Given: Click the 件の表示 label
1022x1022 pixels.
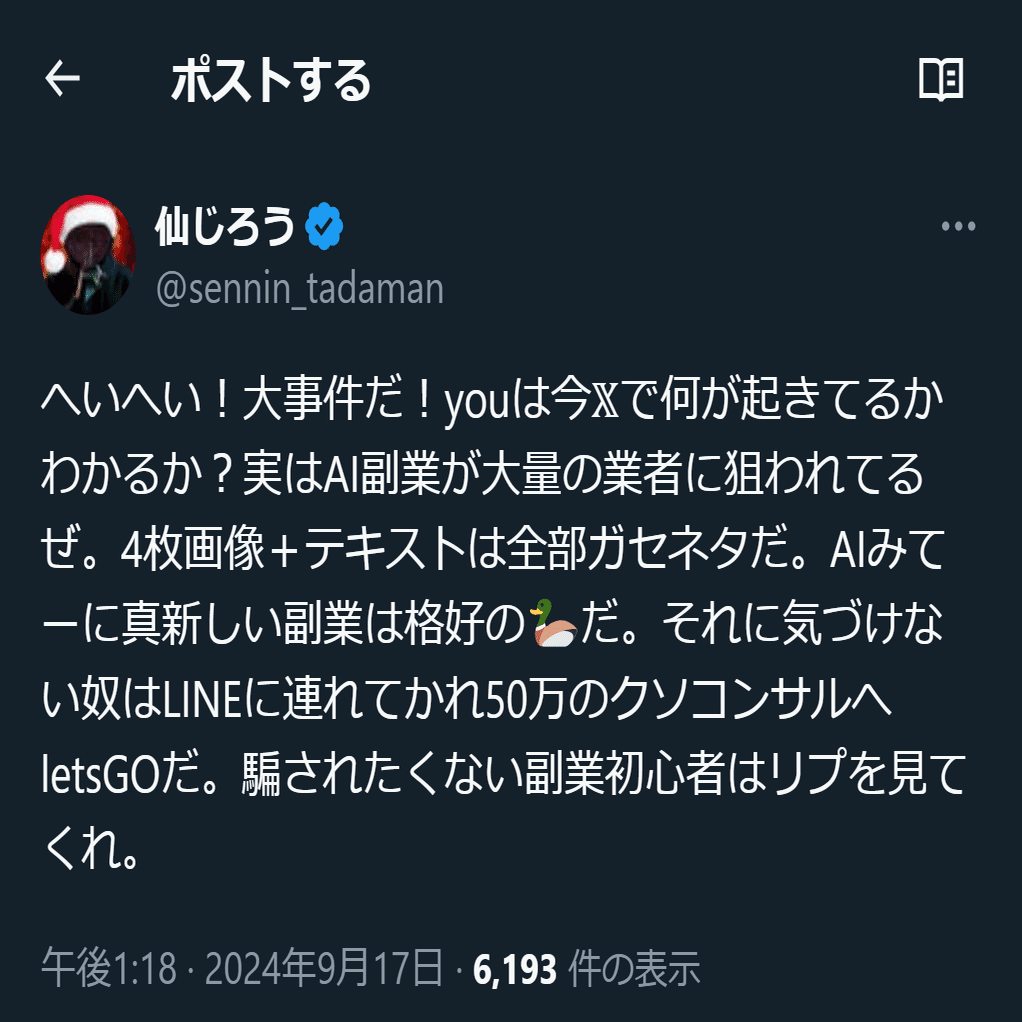Looking at the screenshot, I should [634, 968].
